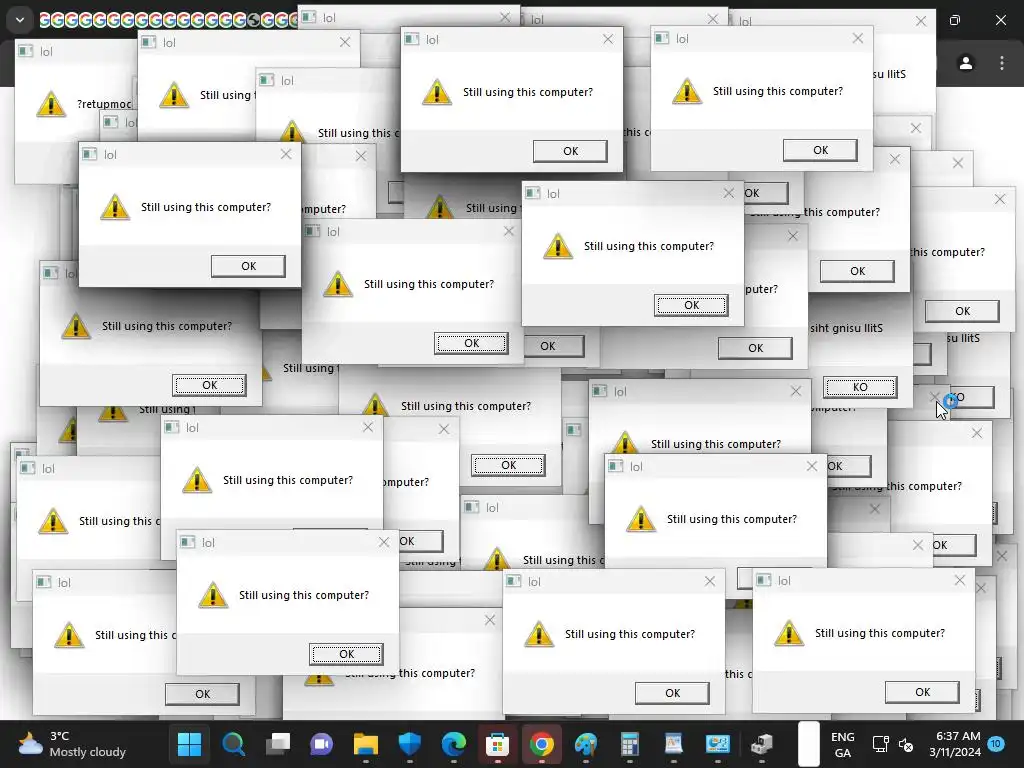Open network status tray icon

[881, 744]
